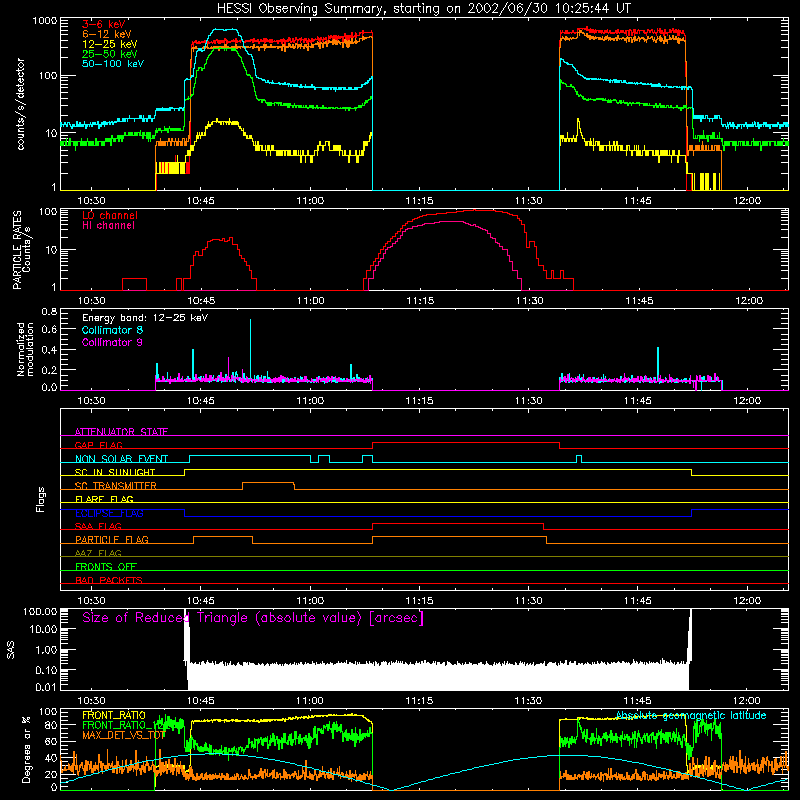Click the NON_SOLAR_EVENT flag label
This screenshot has height=800, width=800.
(121, 459)
